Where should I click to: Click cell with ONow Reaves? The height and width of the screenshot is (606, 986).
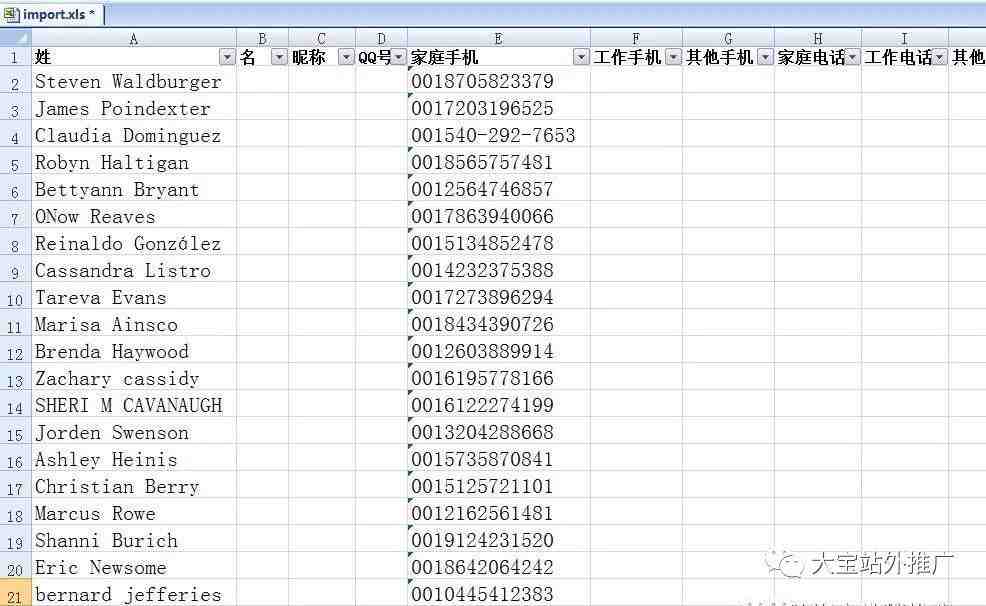click(x=134, y=217)
